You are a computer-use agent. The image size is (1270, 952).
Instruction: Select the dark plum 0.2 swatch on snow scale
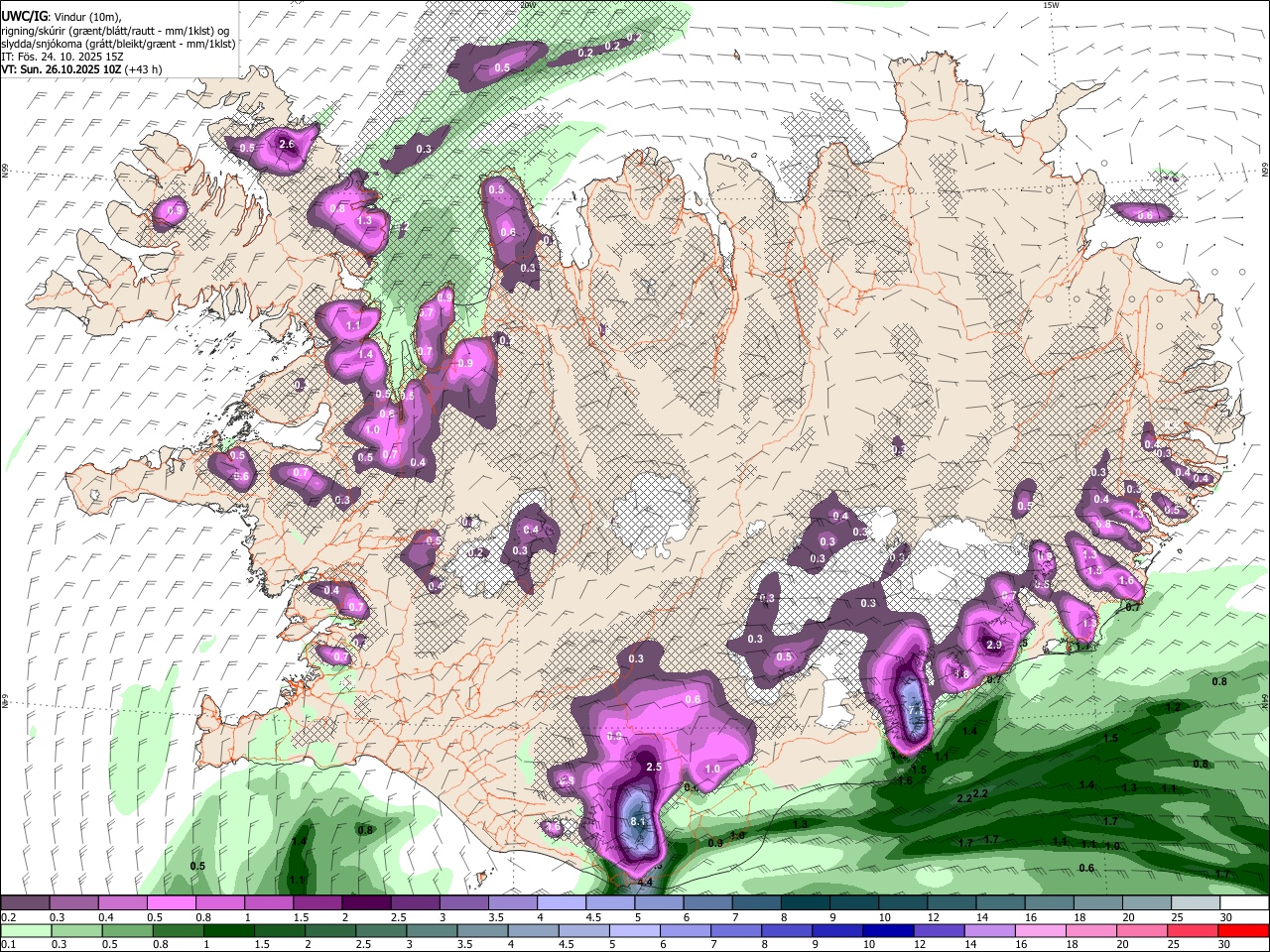25,903
